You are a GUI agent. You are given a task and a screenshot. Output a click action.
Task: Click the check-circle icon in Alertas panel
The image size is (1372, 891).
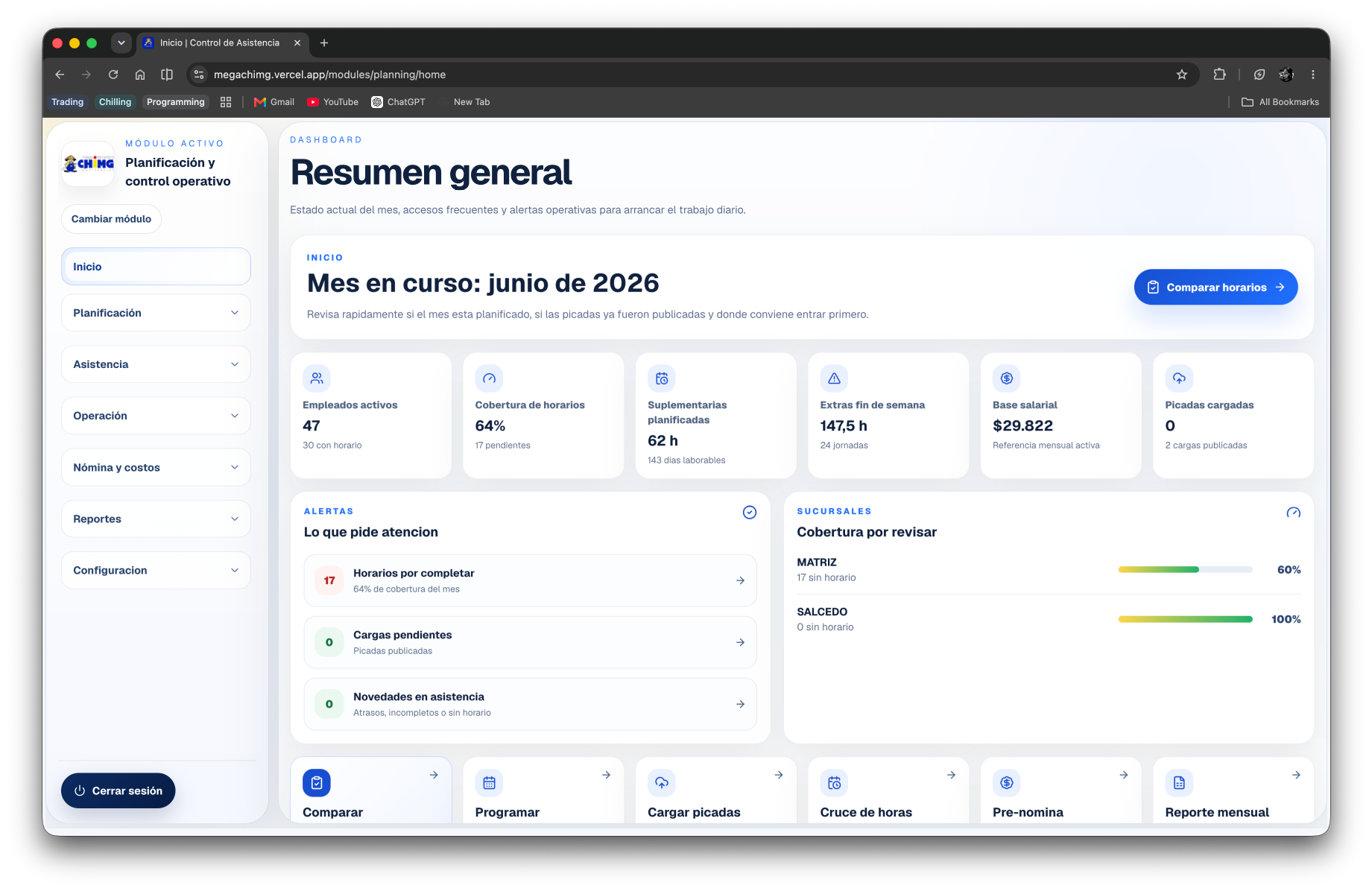pos(750,512)
